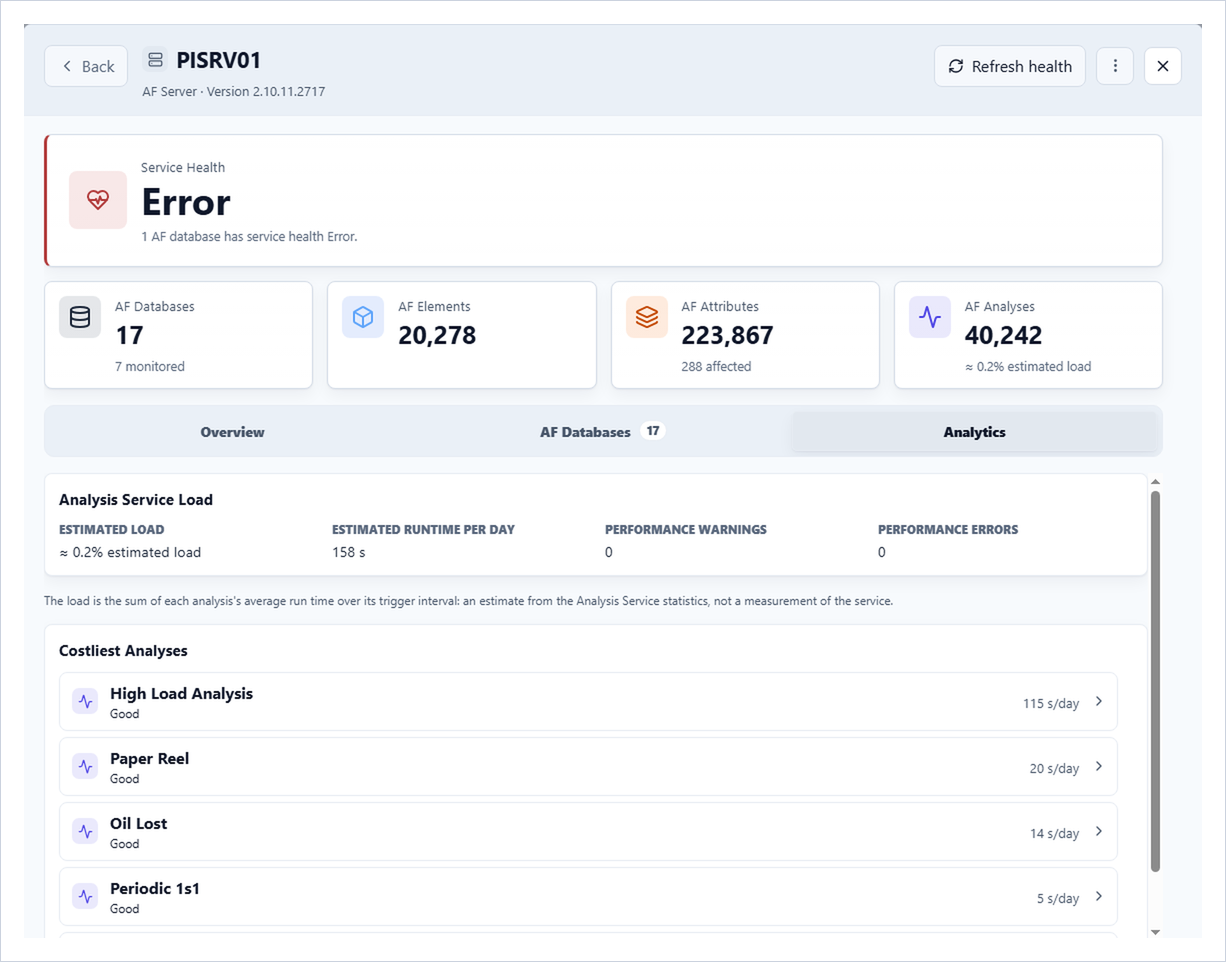Expand Oil Lost row chevron
The height and width of the screenshot is (962, 1226).
[1099, 832]
